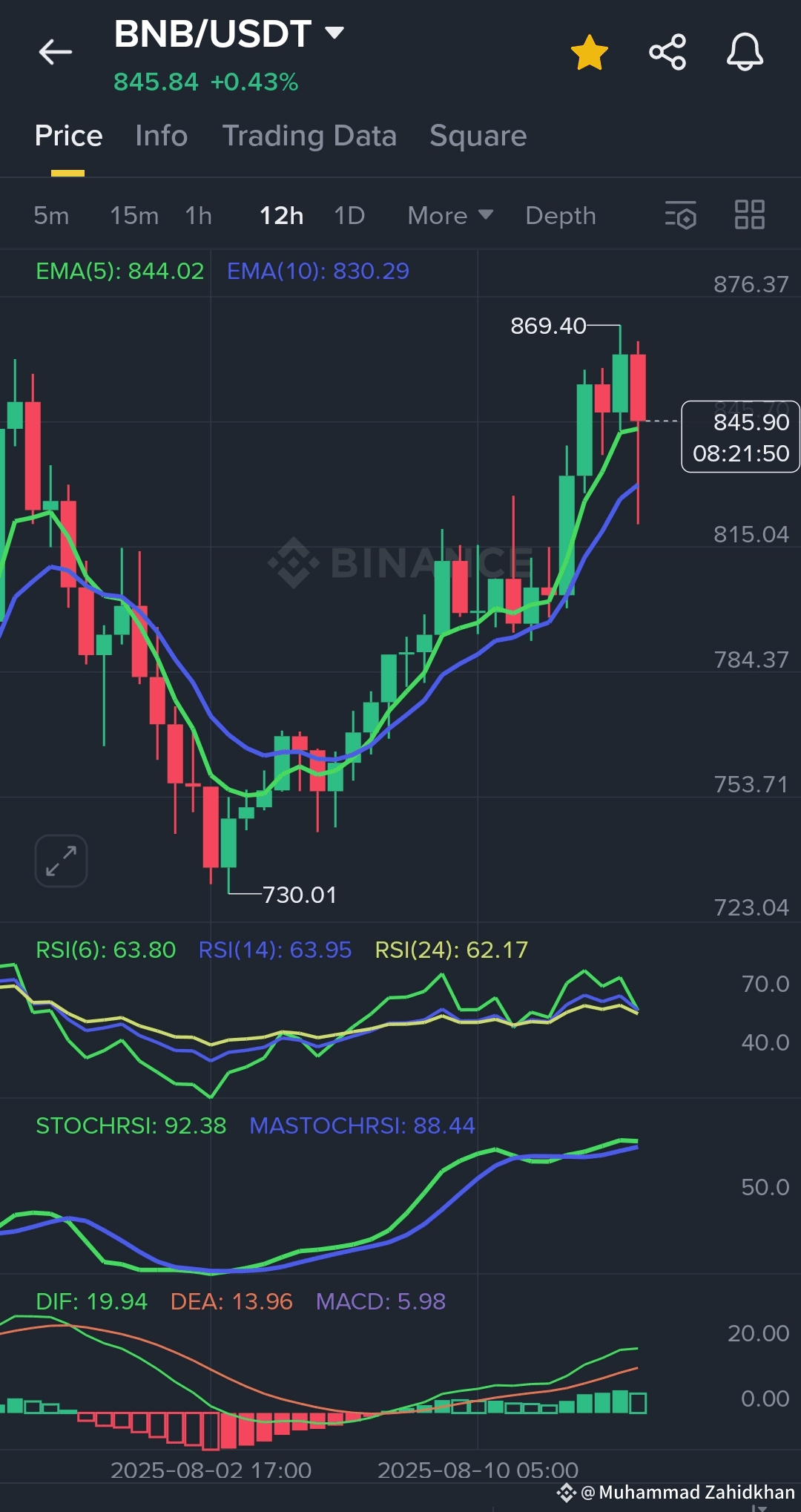Open chart indicator settings icon

[680, 215]
